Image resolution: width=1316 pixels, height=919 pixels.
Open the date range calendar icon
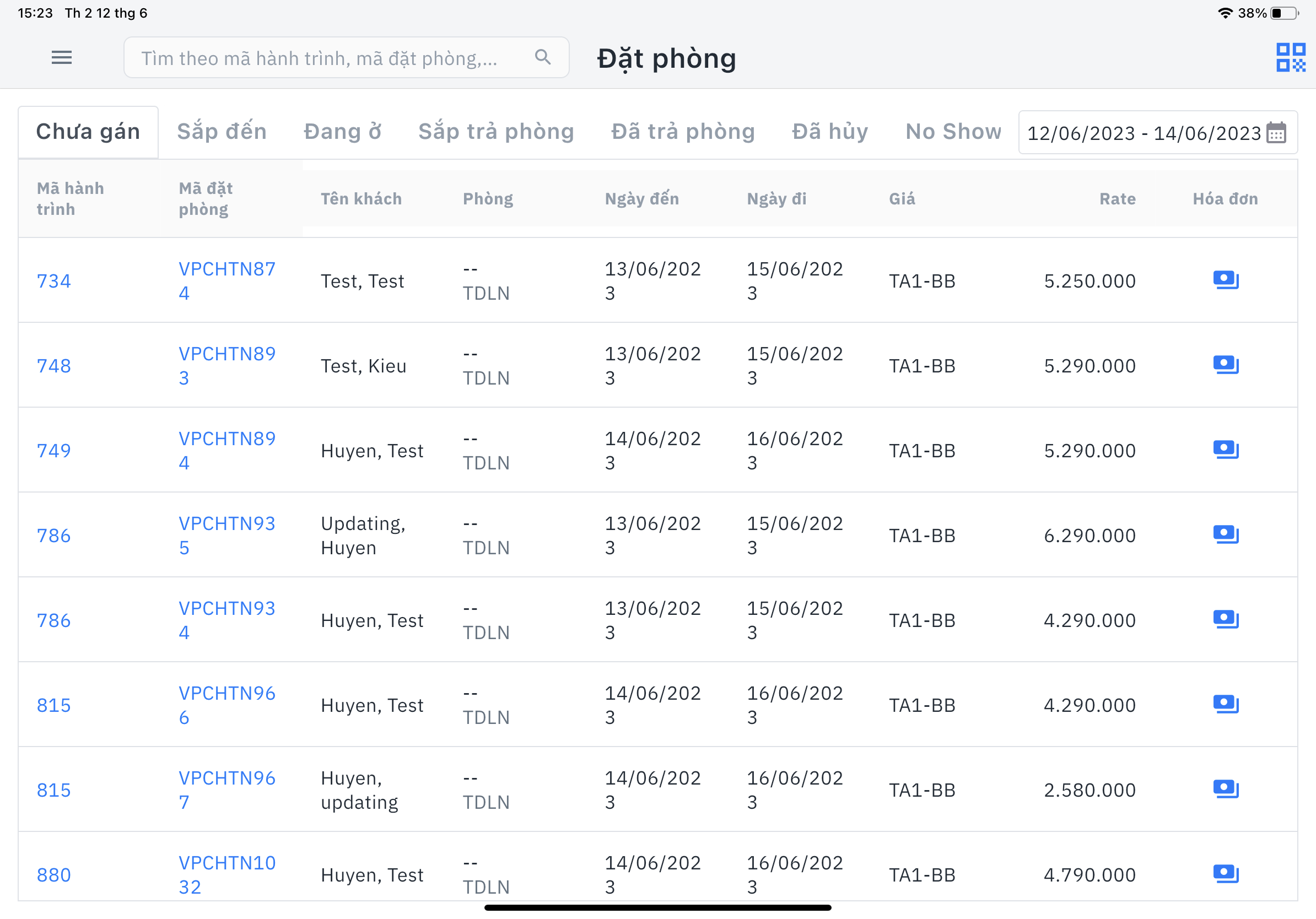click(x=1276, y=132)
